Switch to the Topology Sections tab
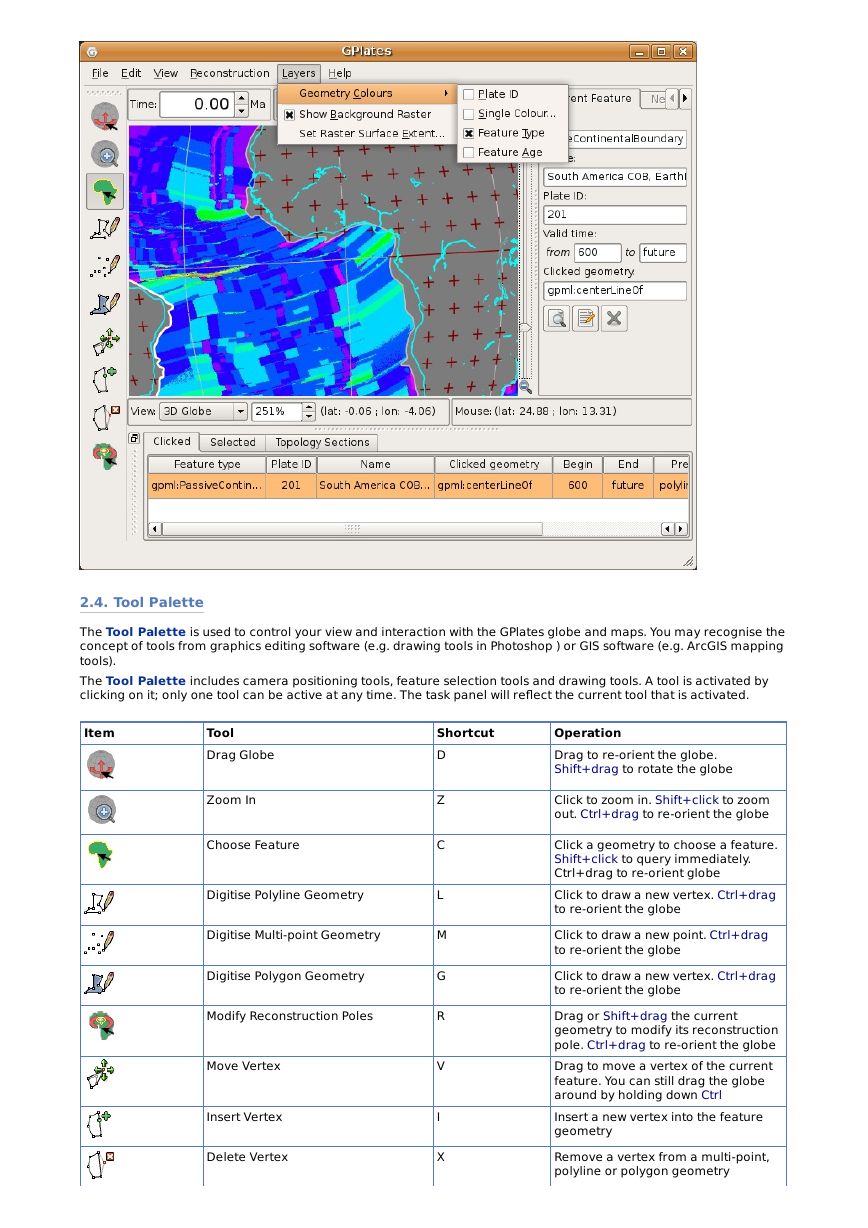 [x=322, y=442]
